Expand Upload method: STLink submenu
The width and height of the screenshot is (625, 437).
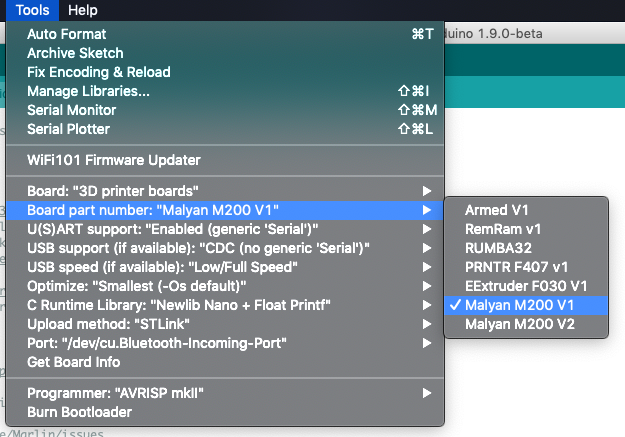225,324
